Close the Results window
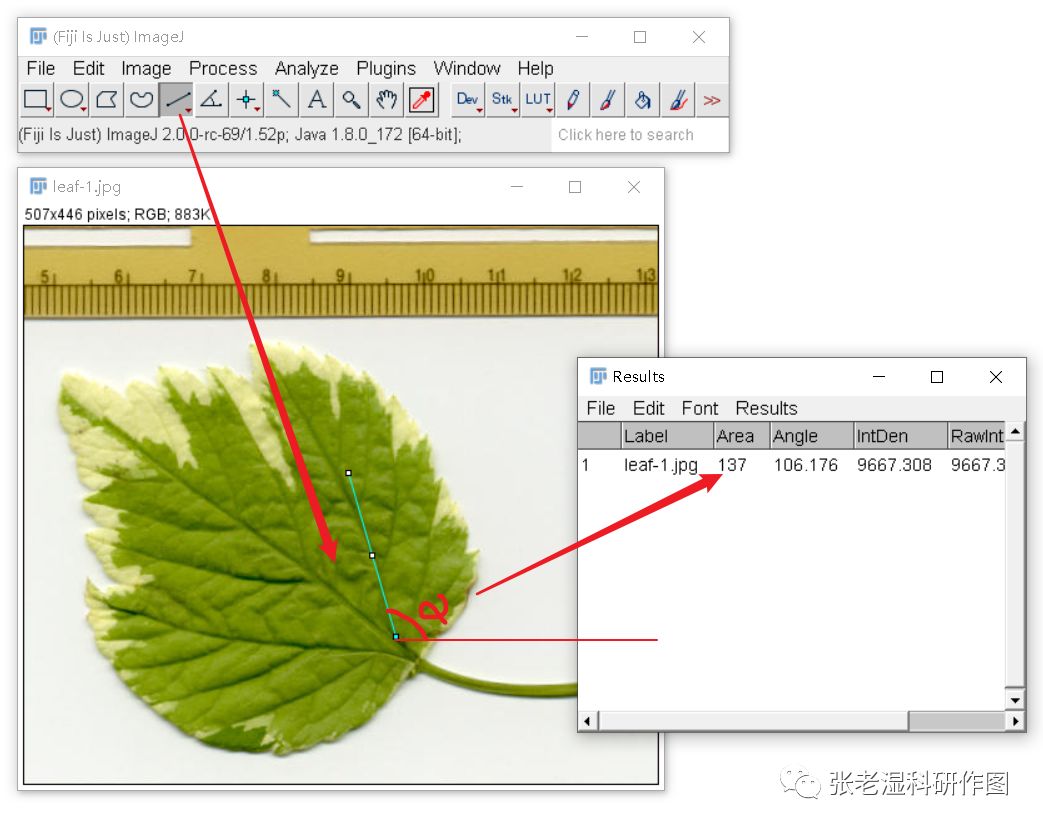 (996, 377)
